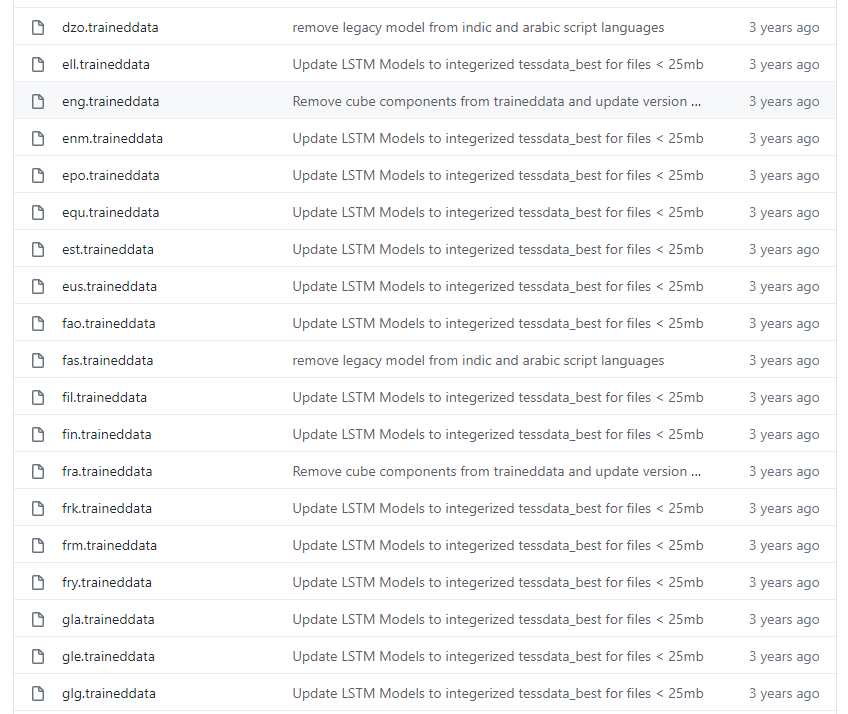This screenshot has height=714, width=848.
Task: Click '3 years ago' in dzo.traineddata row
Action: tap(784, 27)
